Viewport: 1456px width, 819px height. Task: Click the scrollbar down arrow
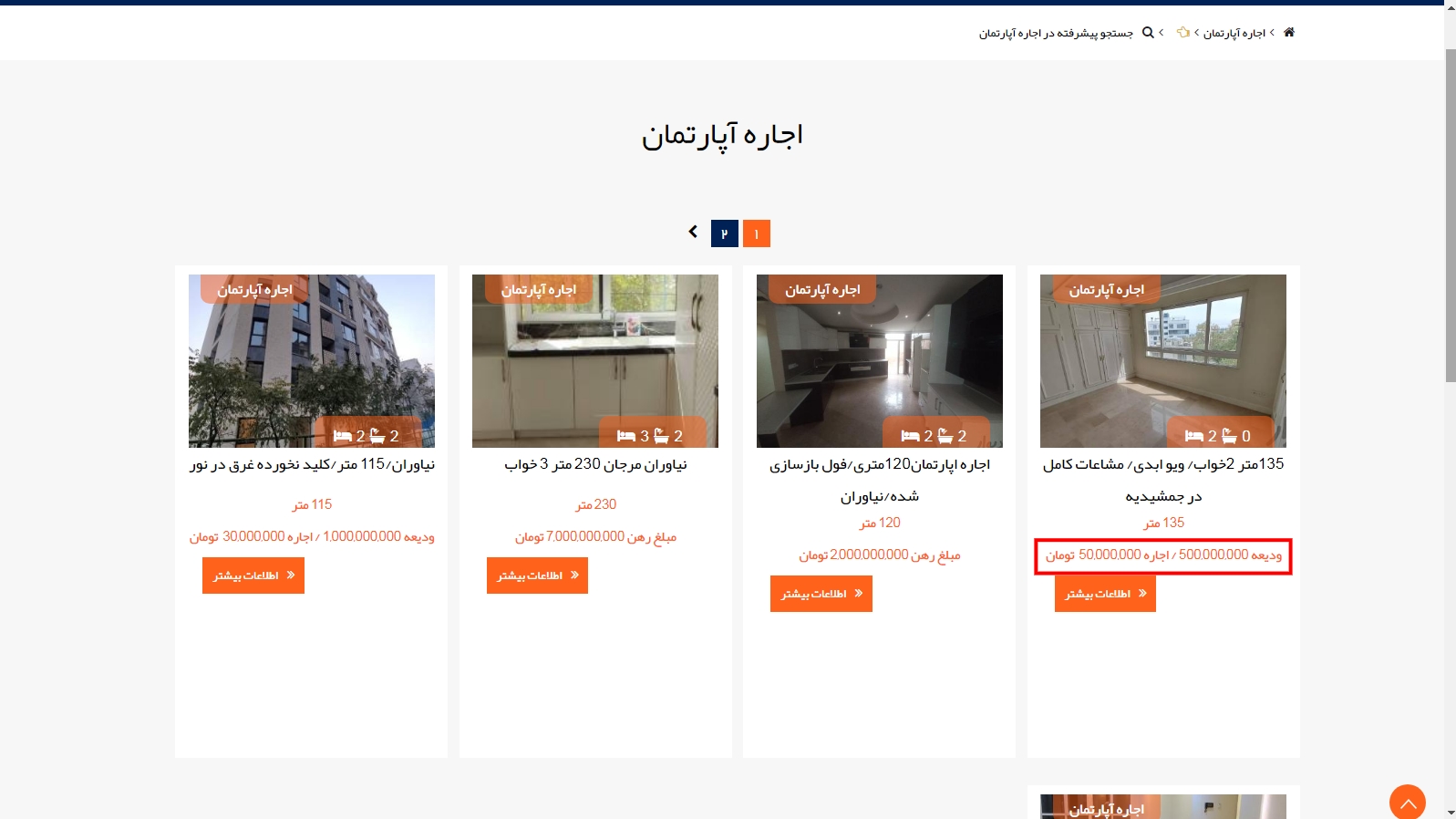click(x=1450, y=812)
